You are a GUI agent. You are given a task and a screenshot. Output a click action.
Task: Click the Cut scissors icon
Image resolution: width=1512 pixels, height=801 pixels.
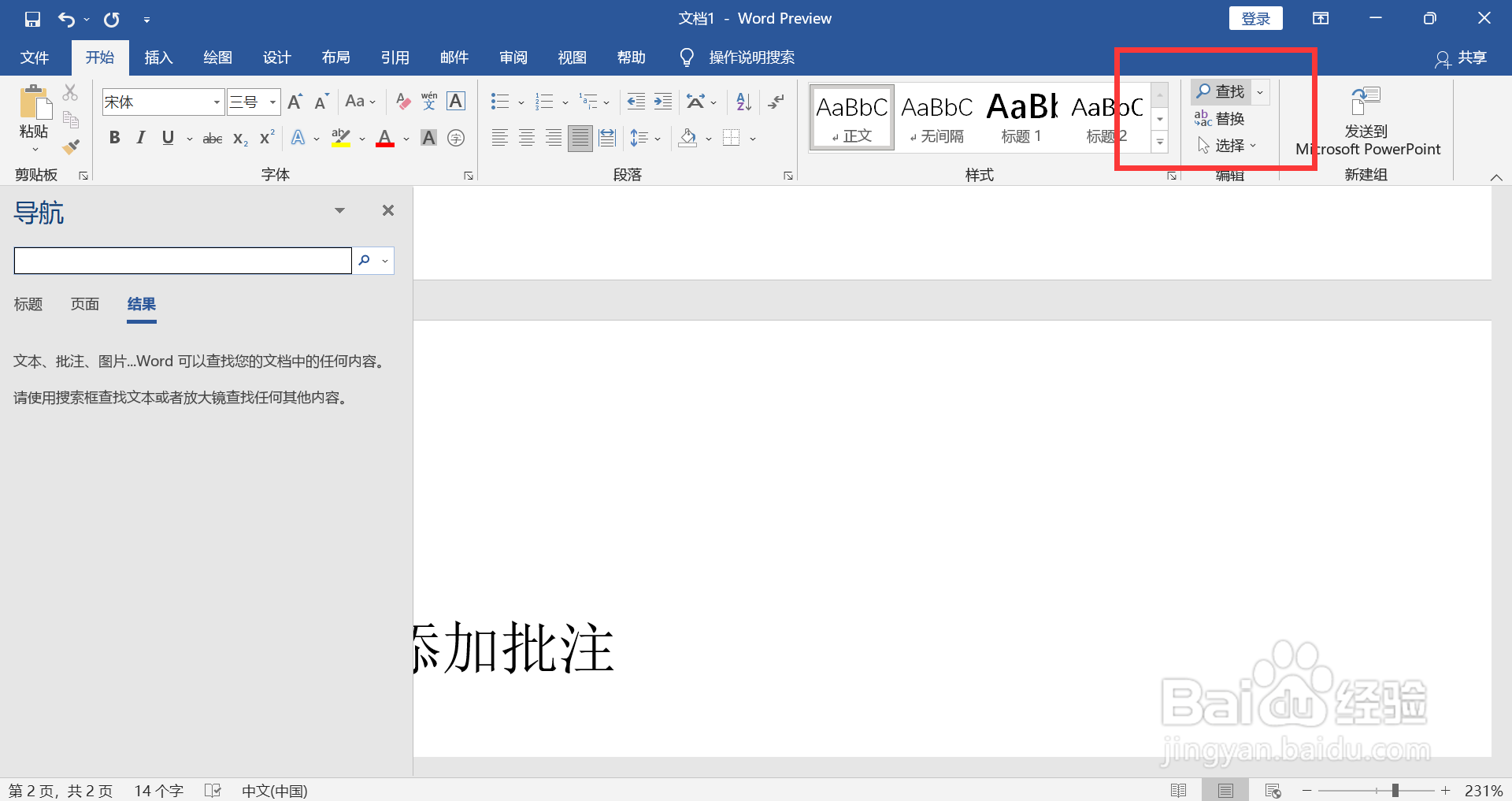71,93
